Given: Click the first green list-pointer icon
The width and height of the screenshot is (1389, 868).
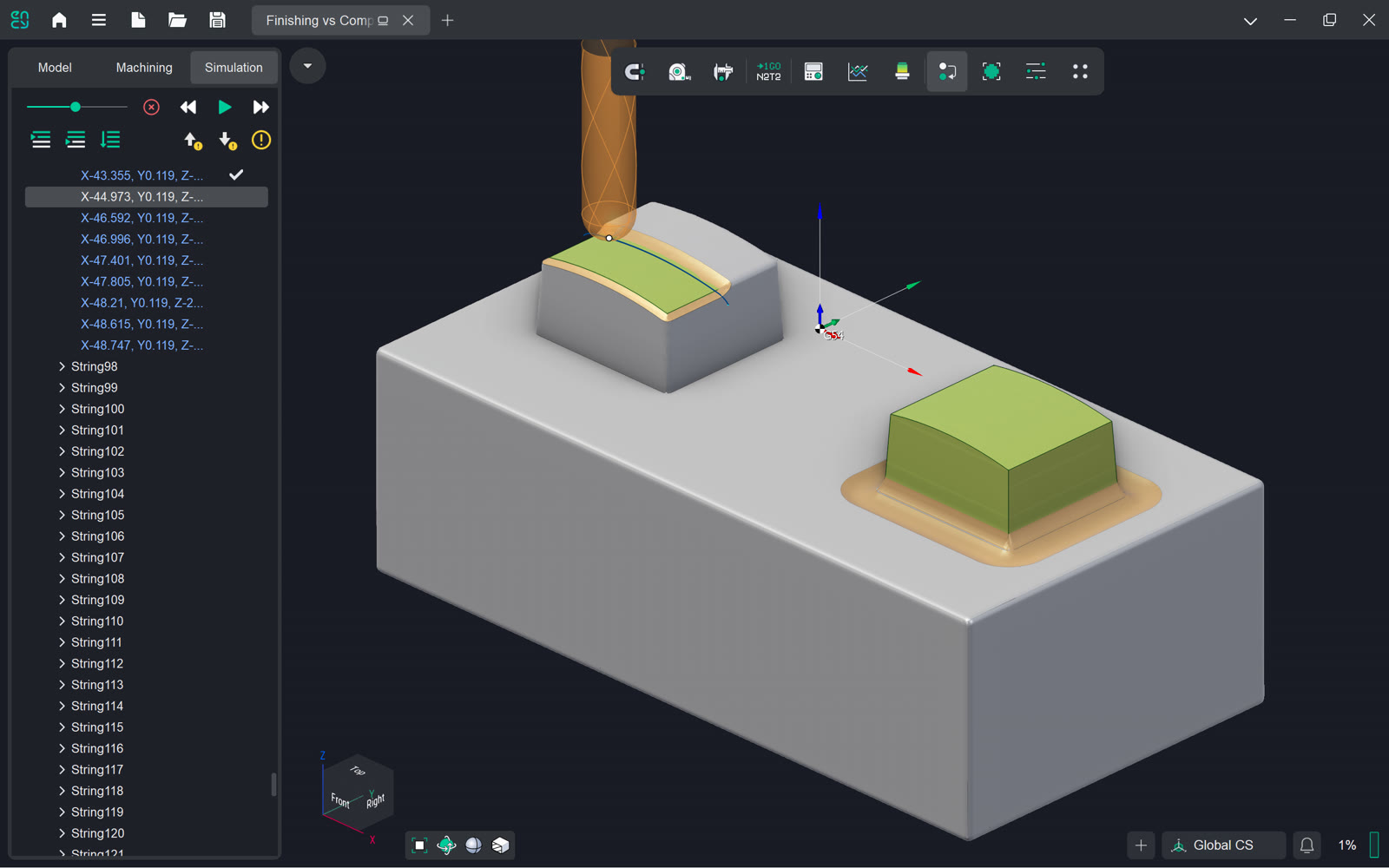Looking at the screenshot, I should (x=41, y=140).
